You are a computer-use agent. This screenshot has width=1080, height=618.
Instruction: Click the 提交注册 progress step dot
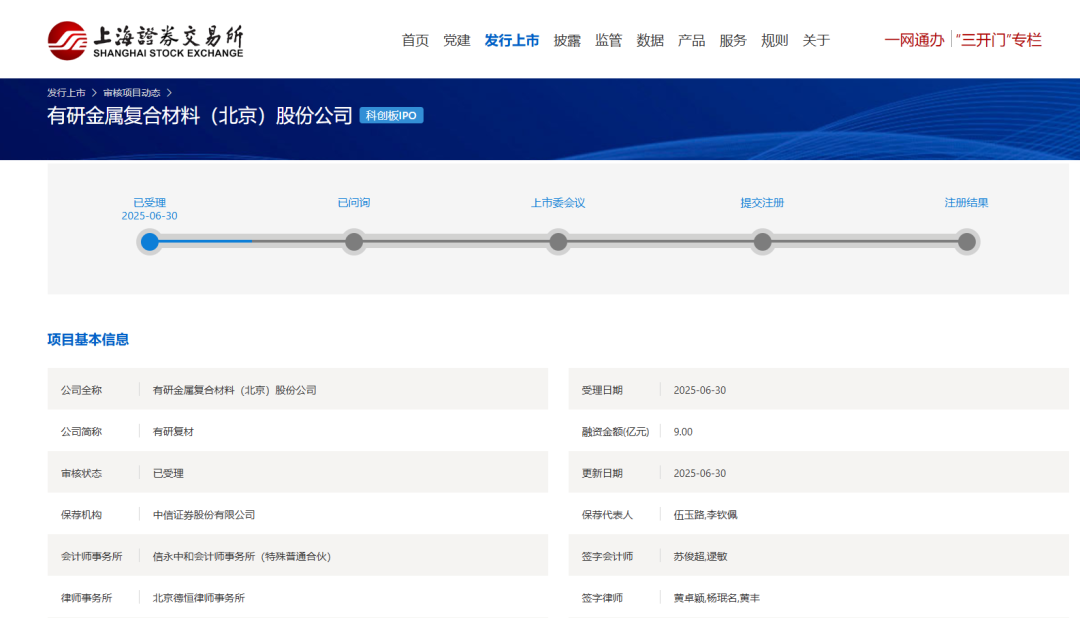[x=762, y=242]
